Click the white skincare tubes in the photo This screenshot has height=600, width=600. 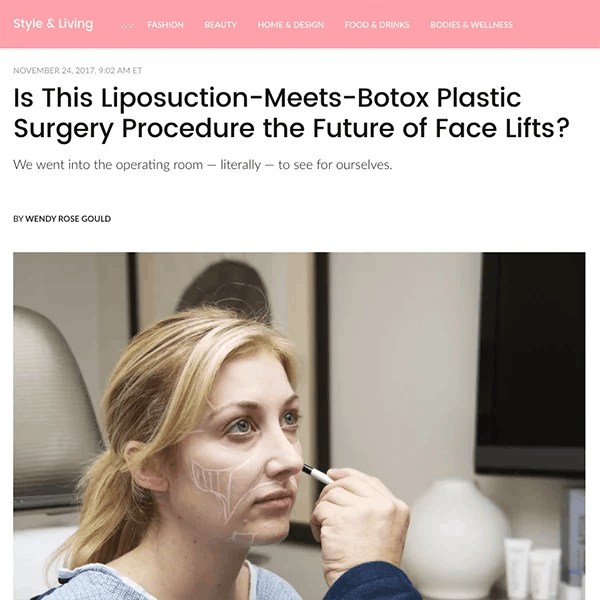click(532, 566)
